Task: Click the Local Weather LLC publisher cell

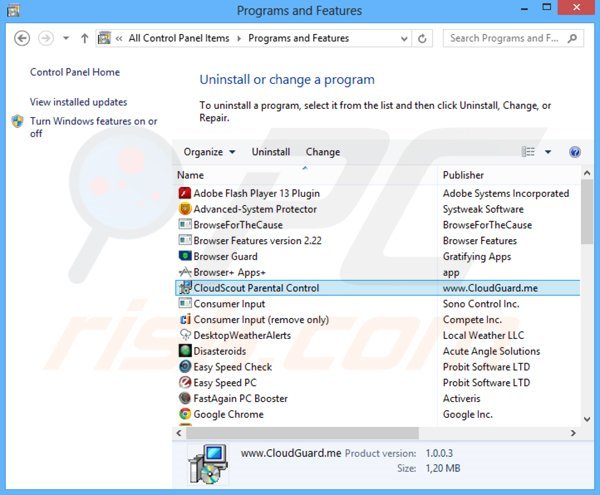Action: point(483,335)
